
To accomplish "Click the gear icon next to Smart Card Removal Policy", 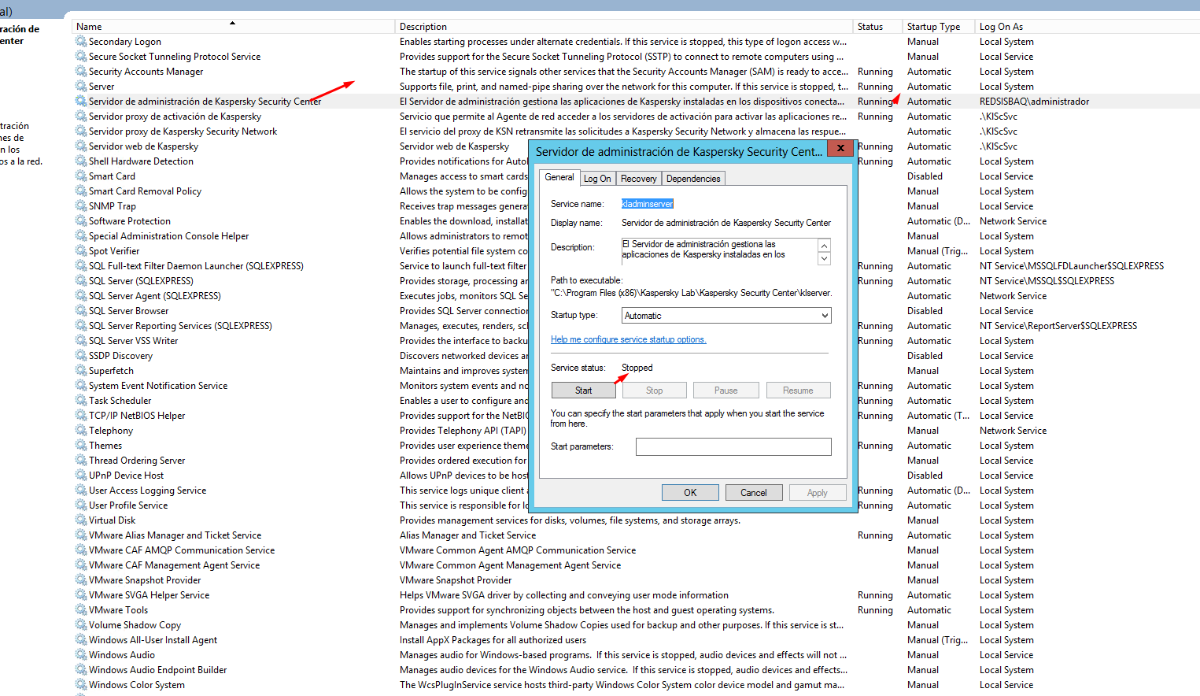I will click(x=81, y=191).
